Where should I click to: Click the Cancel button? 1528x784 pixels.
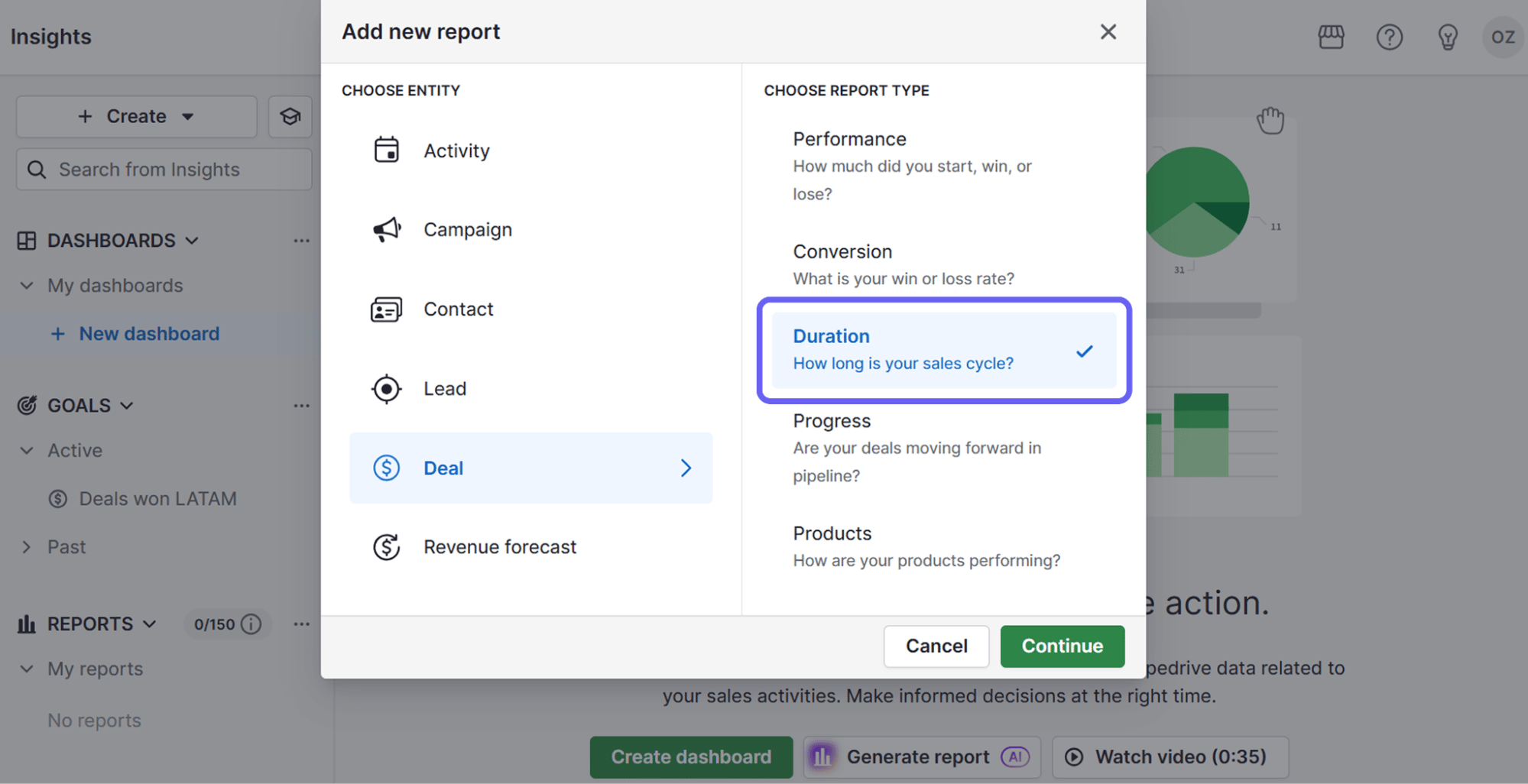click(936, 646)
